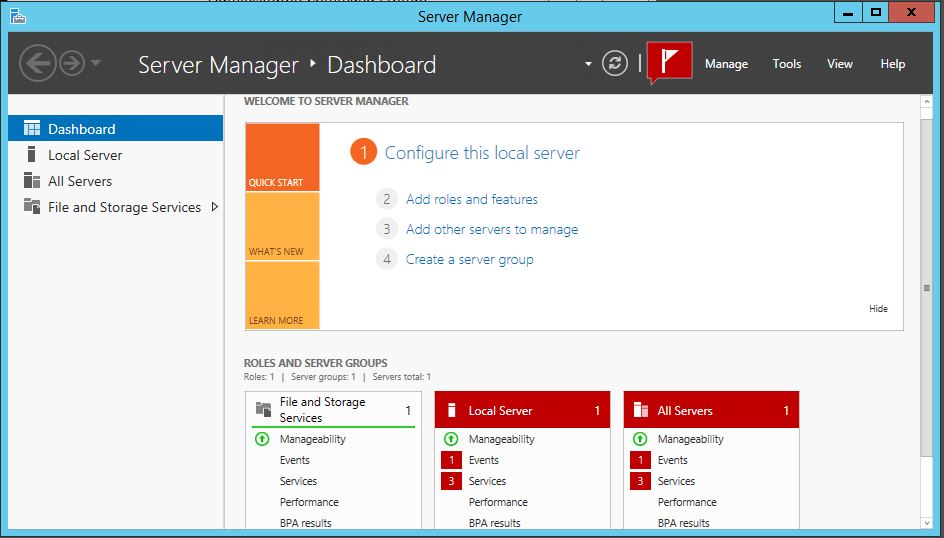Screen dimensions: 944x538
Task: Click the vertical scrollbar thumb
Action: [927, 288]
